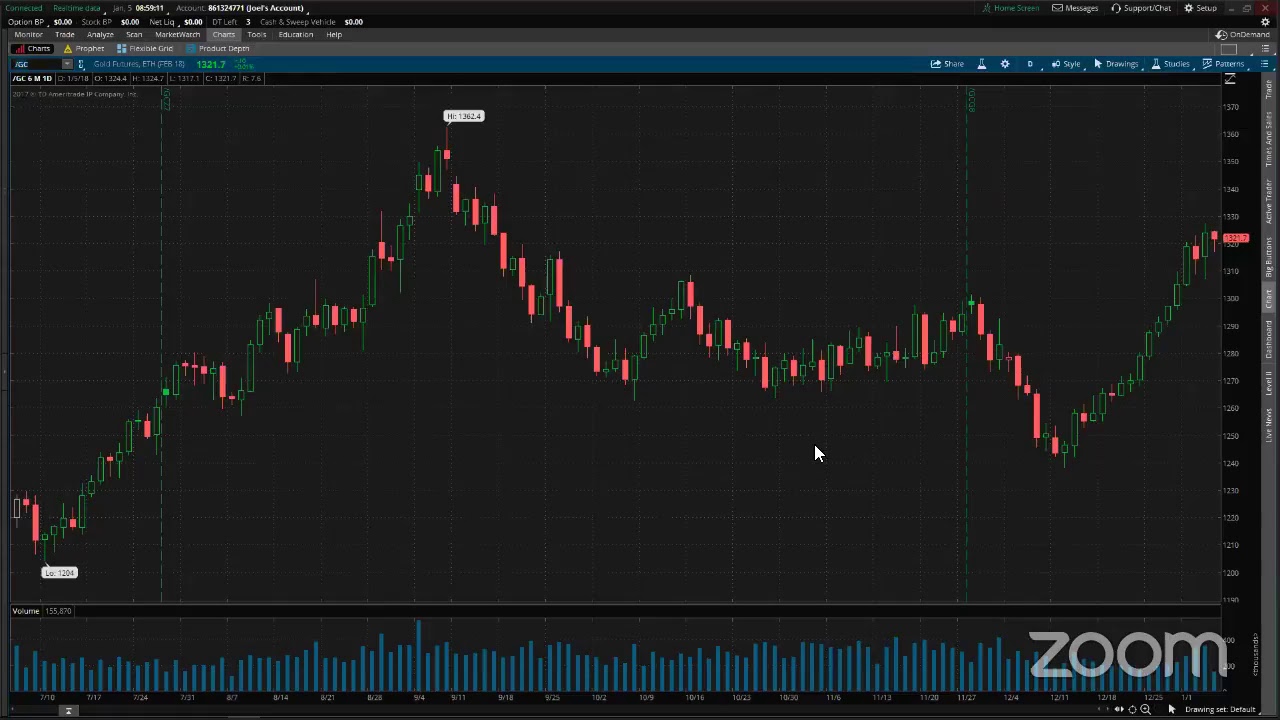Expand the /GC symbol dropdown arrow
Image resolution: width=1280 pixels, height=720 pixels.
coord(67,64)
